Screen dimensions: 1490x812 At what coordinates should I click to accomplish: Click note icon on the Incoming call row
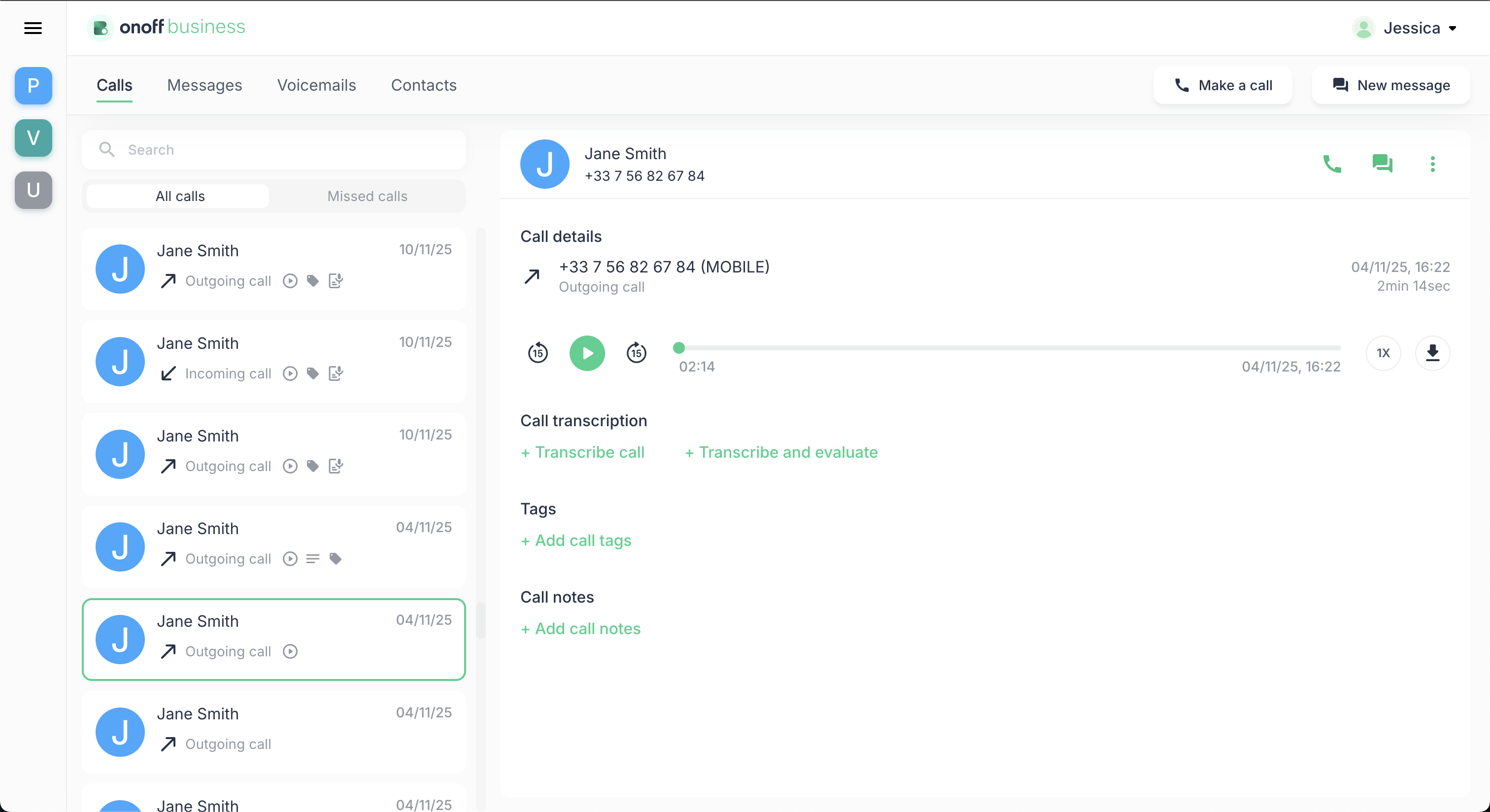click(336, 373)
